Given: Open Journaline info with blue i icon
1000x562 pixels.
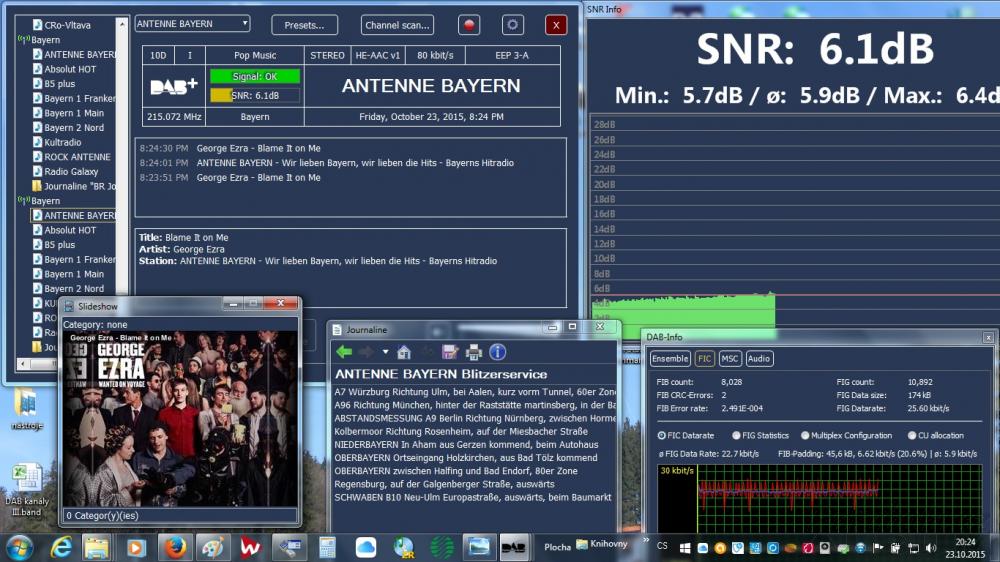Looking at the screenshot, I should click(497, 351).
